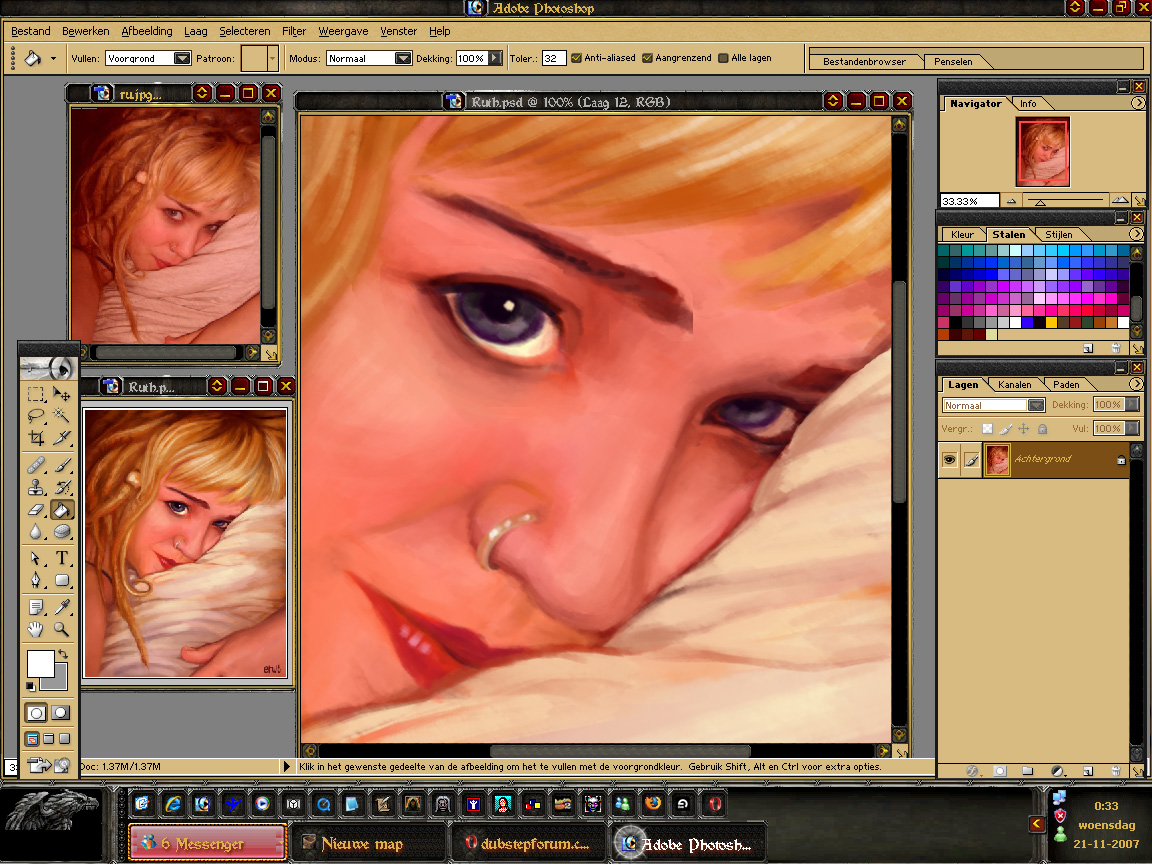The image size is (1152, 864).
Task: Select the Paint Bucket tool in toolbox
Action: tap(62, 509)
